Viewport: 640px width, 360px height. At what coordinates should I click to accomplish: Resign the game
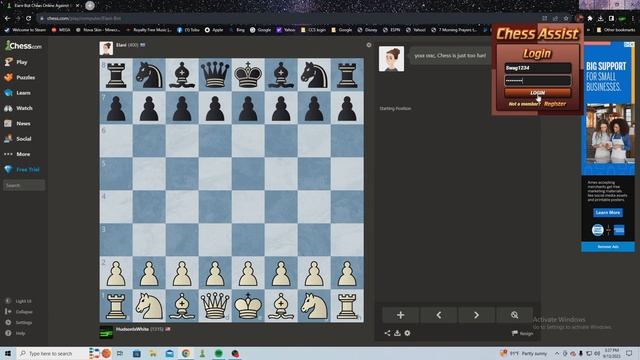pyautogui.click(x=522, y=333)
